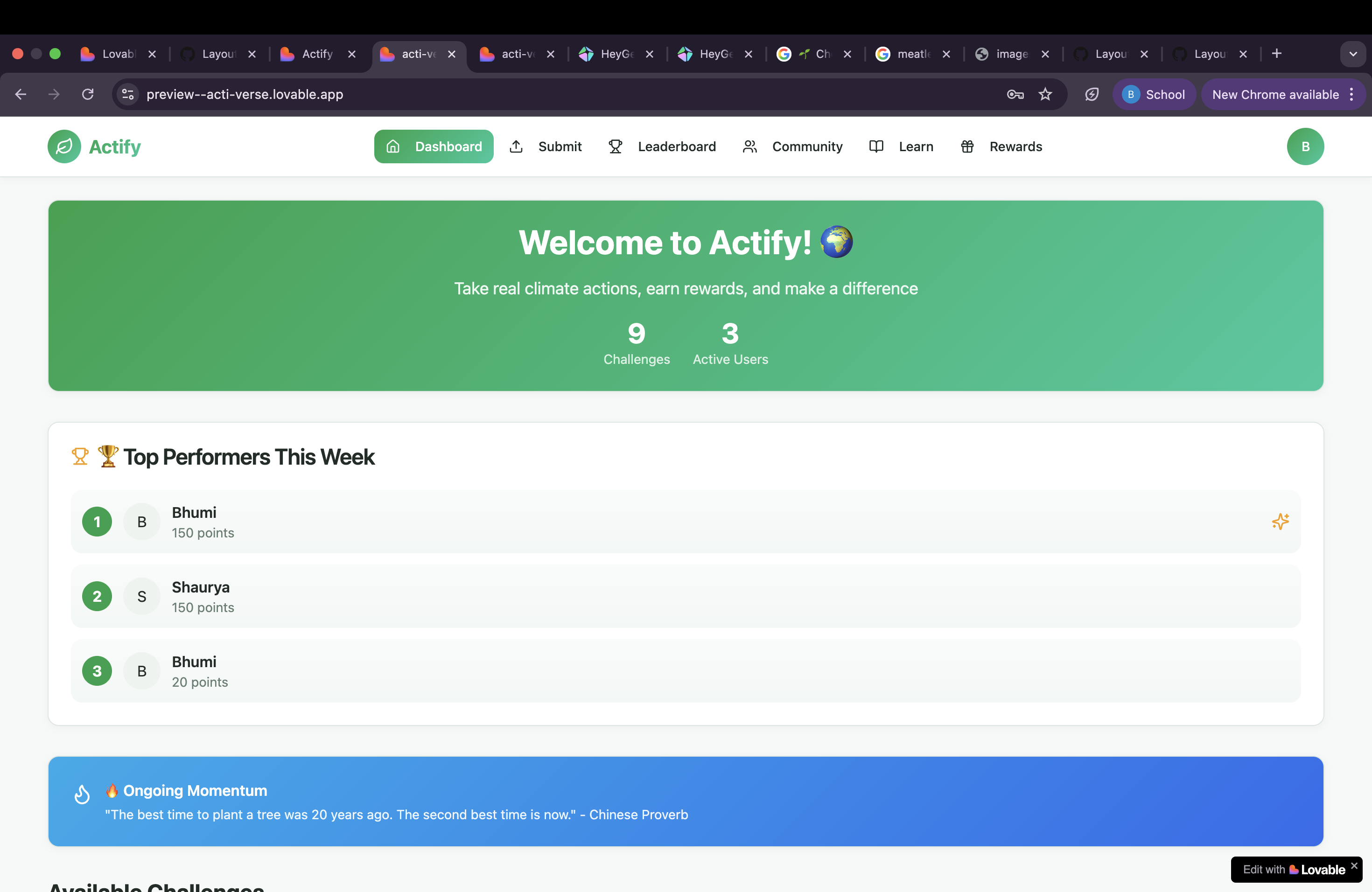This screenshot has height=892, width=1372.
Task: Close the image tab
Action: tap(1045, 54)
